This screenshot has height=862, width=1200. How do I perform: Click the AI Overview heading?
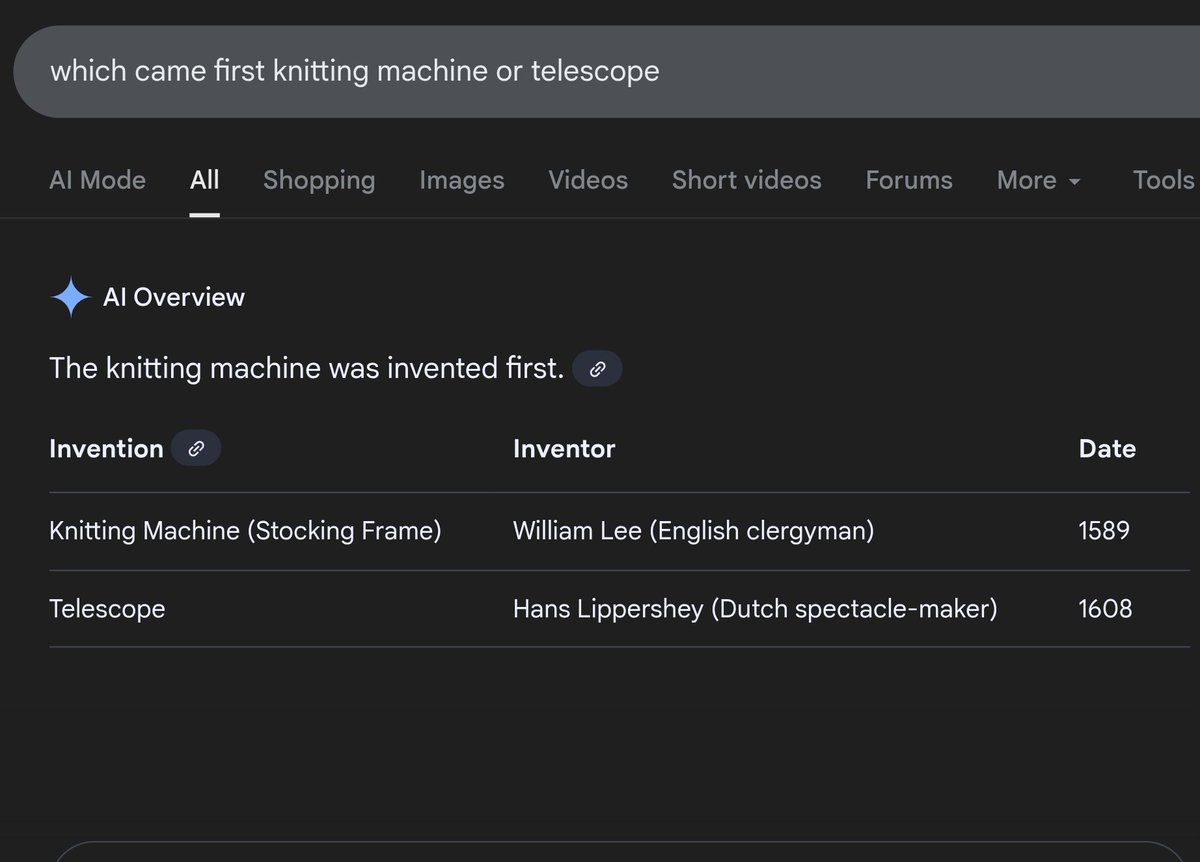pos(174,297)
